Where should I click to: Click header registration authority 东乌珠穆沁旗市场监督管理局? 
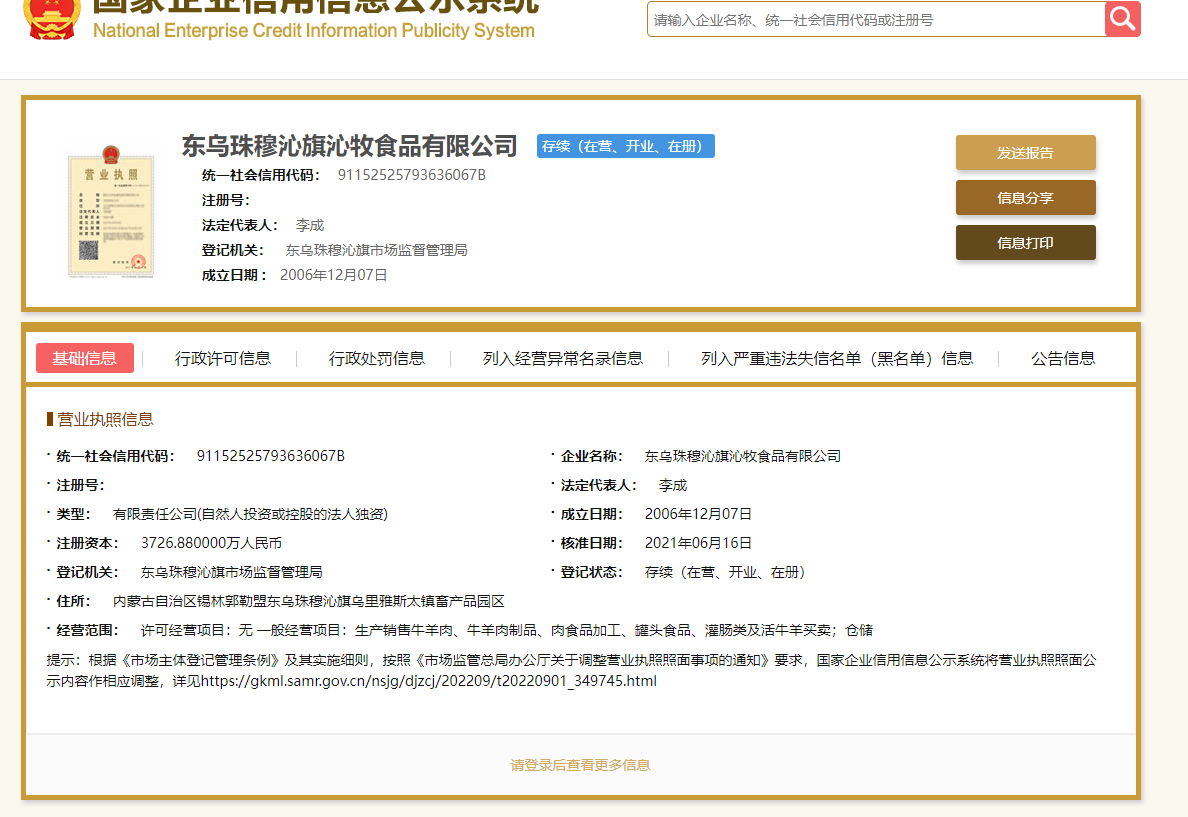click(x=377, y=250)
